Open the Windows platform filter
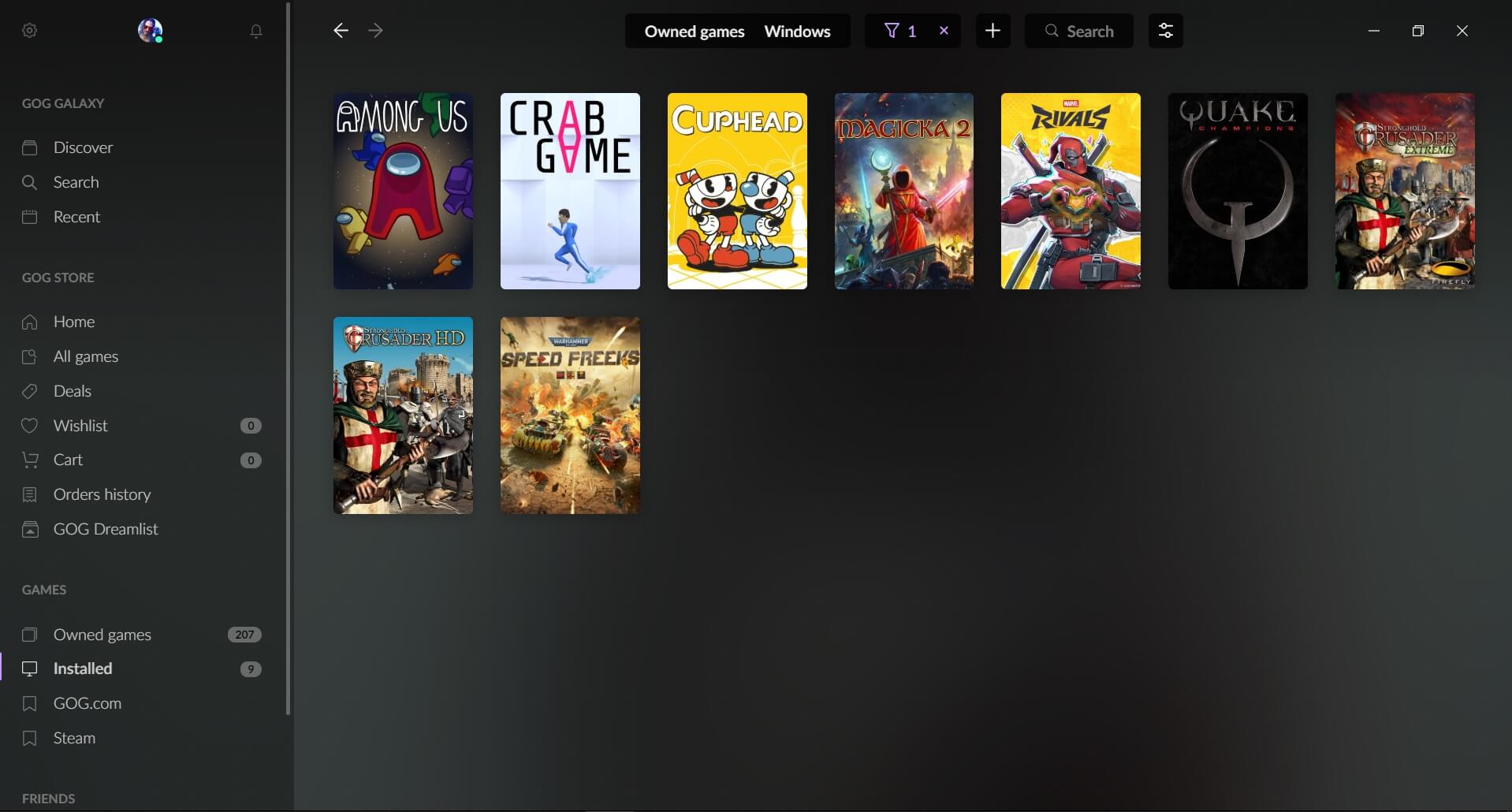 [x=797, y=31]
